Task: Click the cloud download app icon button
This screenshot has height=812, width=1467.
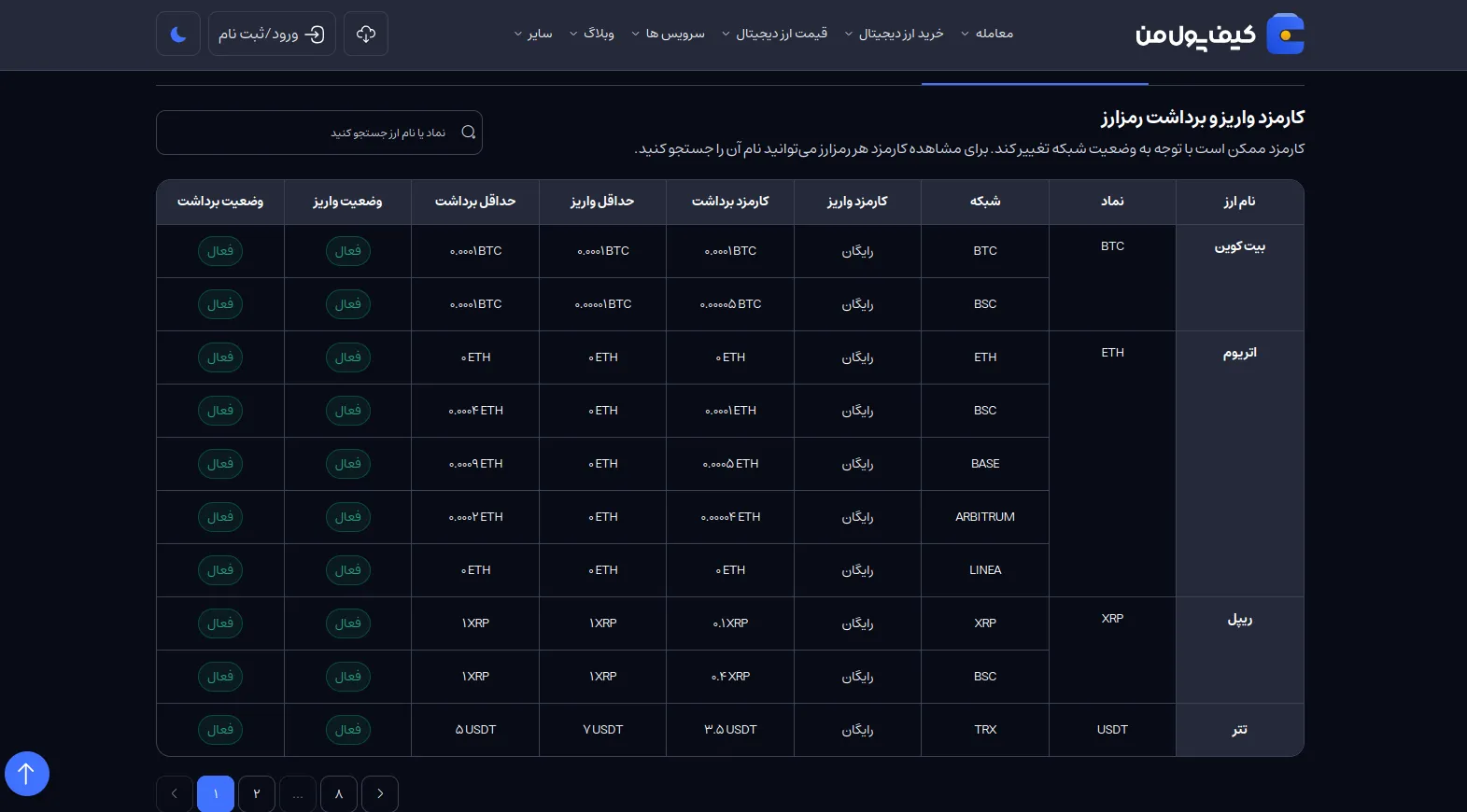Action: (x=366, y=34)
